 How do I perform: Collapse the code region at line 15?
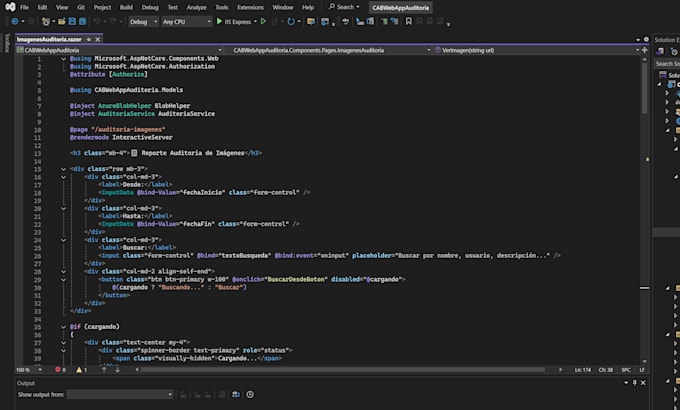click(63, 169)
